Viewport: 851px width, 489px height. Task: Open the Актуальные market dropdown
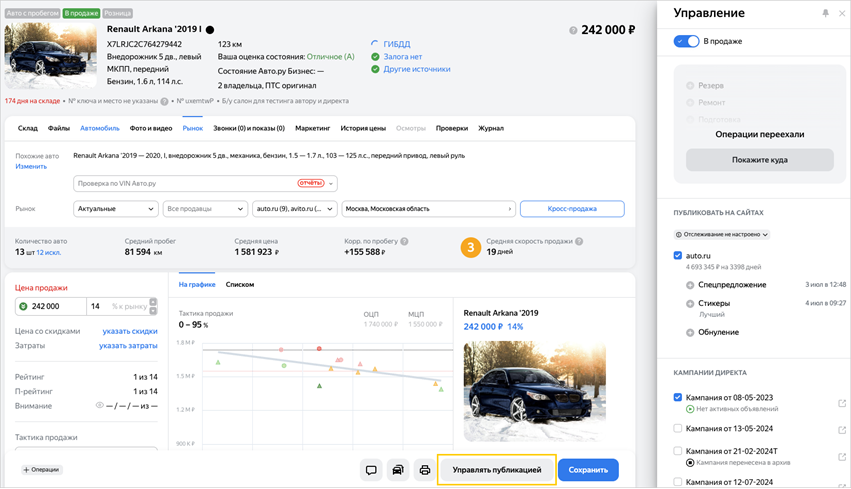[116, 209]
